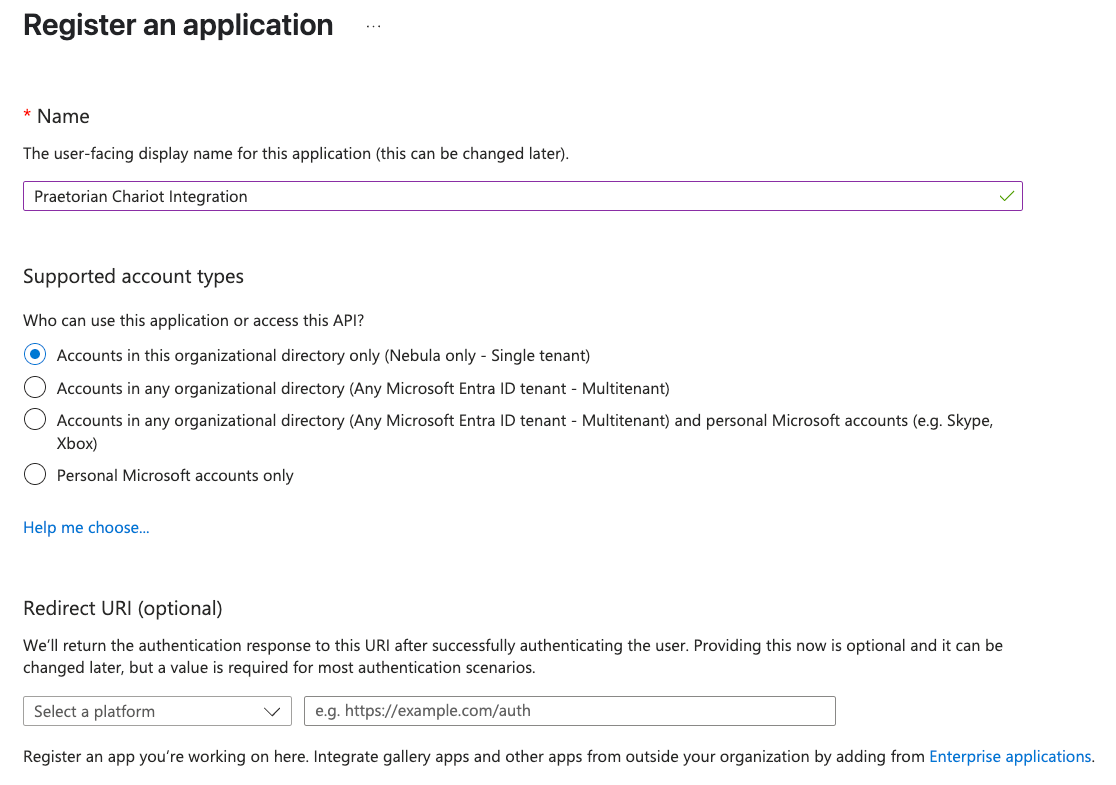Open the Select a platform dropdown

point(157,711)
